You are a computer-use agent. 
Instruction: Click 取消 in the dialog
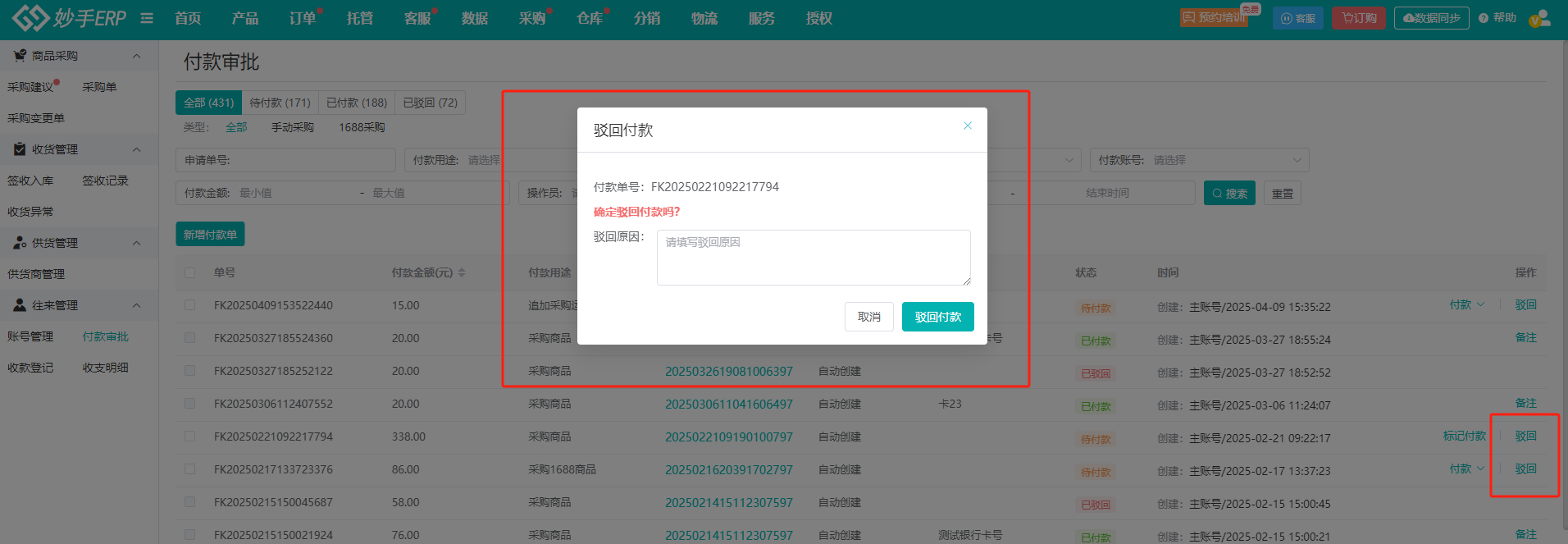point(869,317)
